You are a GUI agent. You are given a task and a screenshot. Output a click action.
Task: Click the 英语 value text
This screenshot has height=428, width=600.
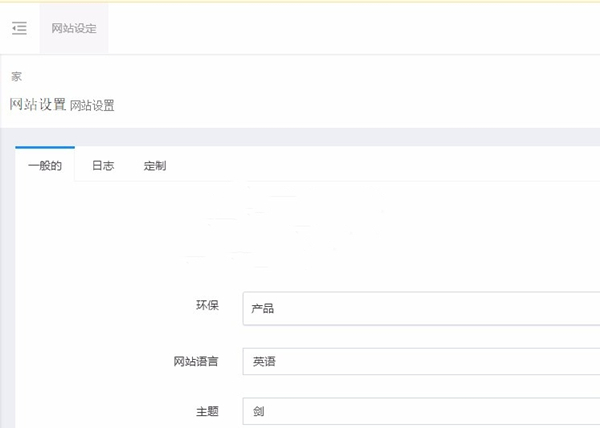coord(263,362)
